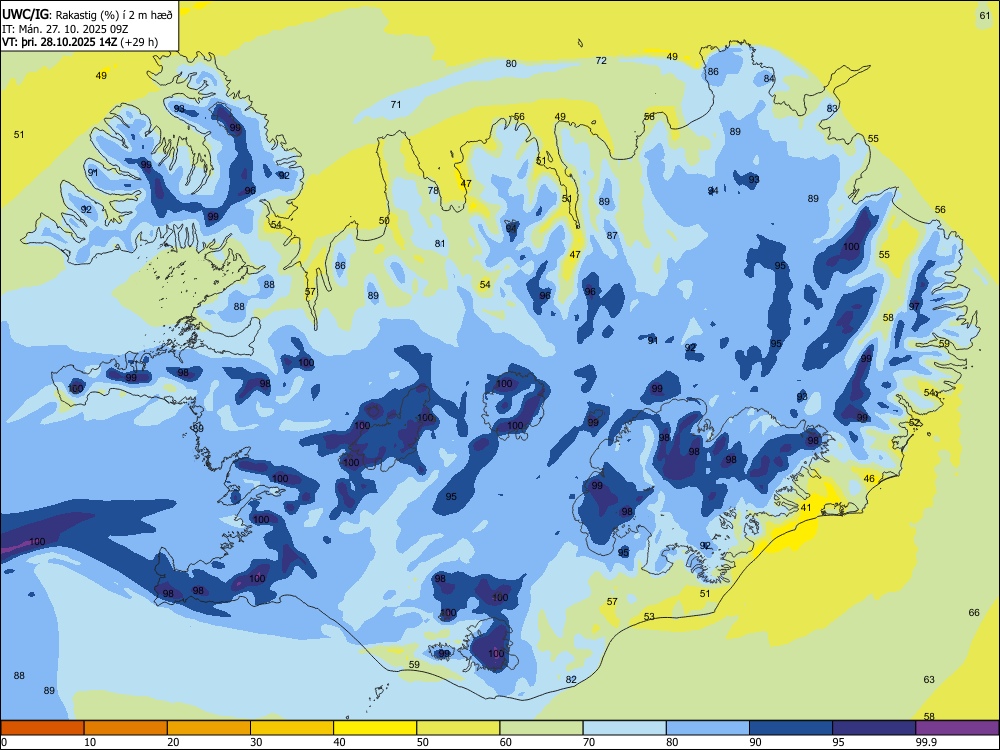Click the bright yellow 40–50 legend swatch
Screen dimensions: 1000x750
click(375, 728)
